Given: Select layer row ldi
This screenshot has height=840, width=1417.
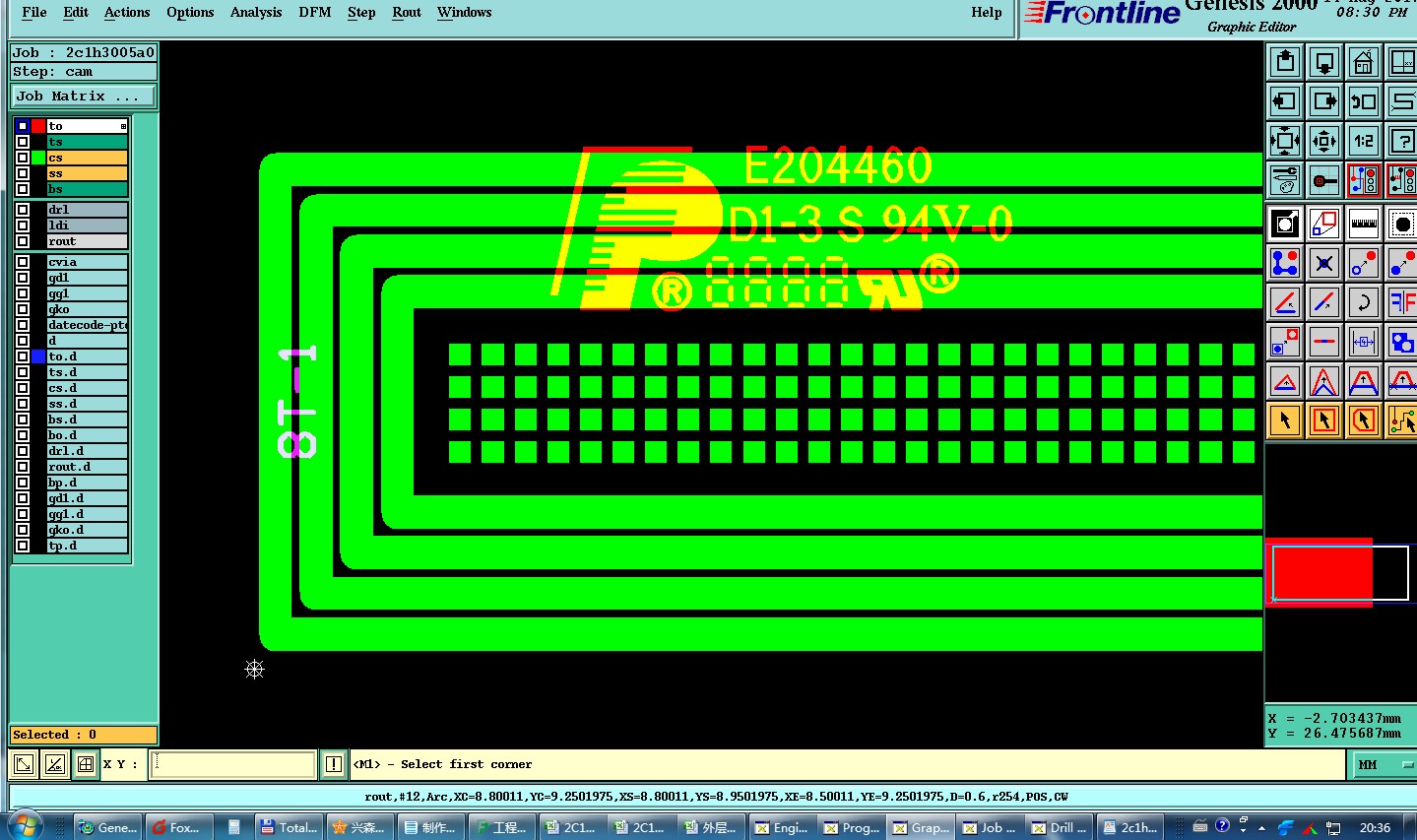Looking at the screenshot, I should [x=88, y=226].
